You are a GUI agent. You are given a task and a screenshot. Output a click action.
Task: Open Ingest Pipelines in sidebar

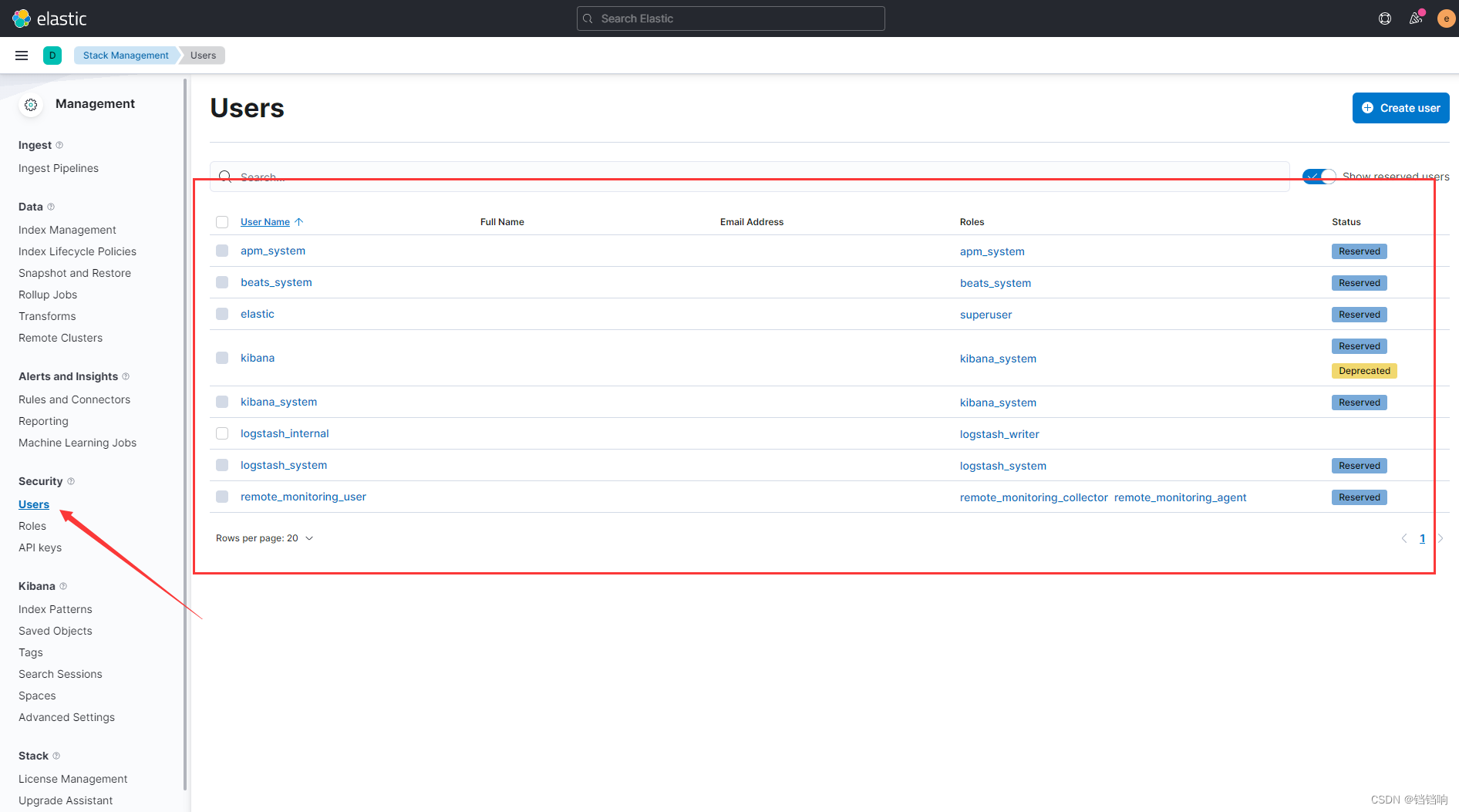tap(59, 168)
